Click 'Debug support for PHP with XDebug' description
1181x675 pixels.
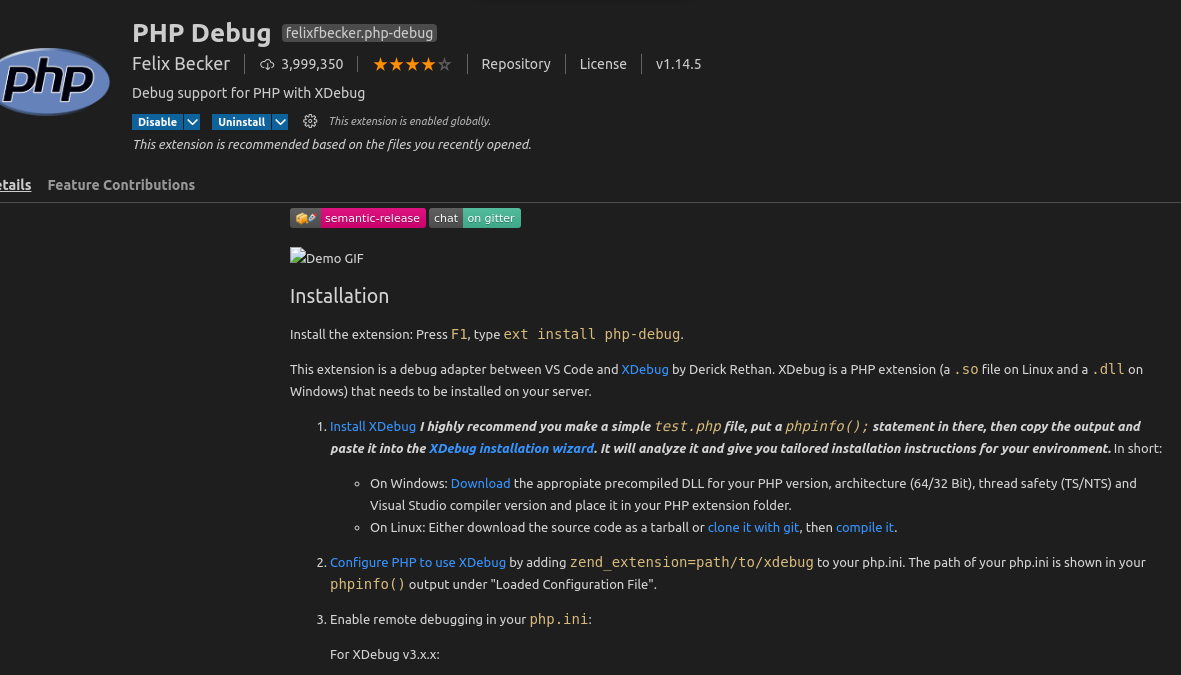tap(249, 93)
